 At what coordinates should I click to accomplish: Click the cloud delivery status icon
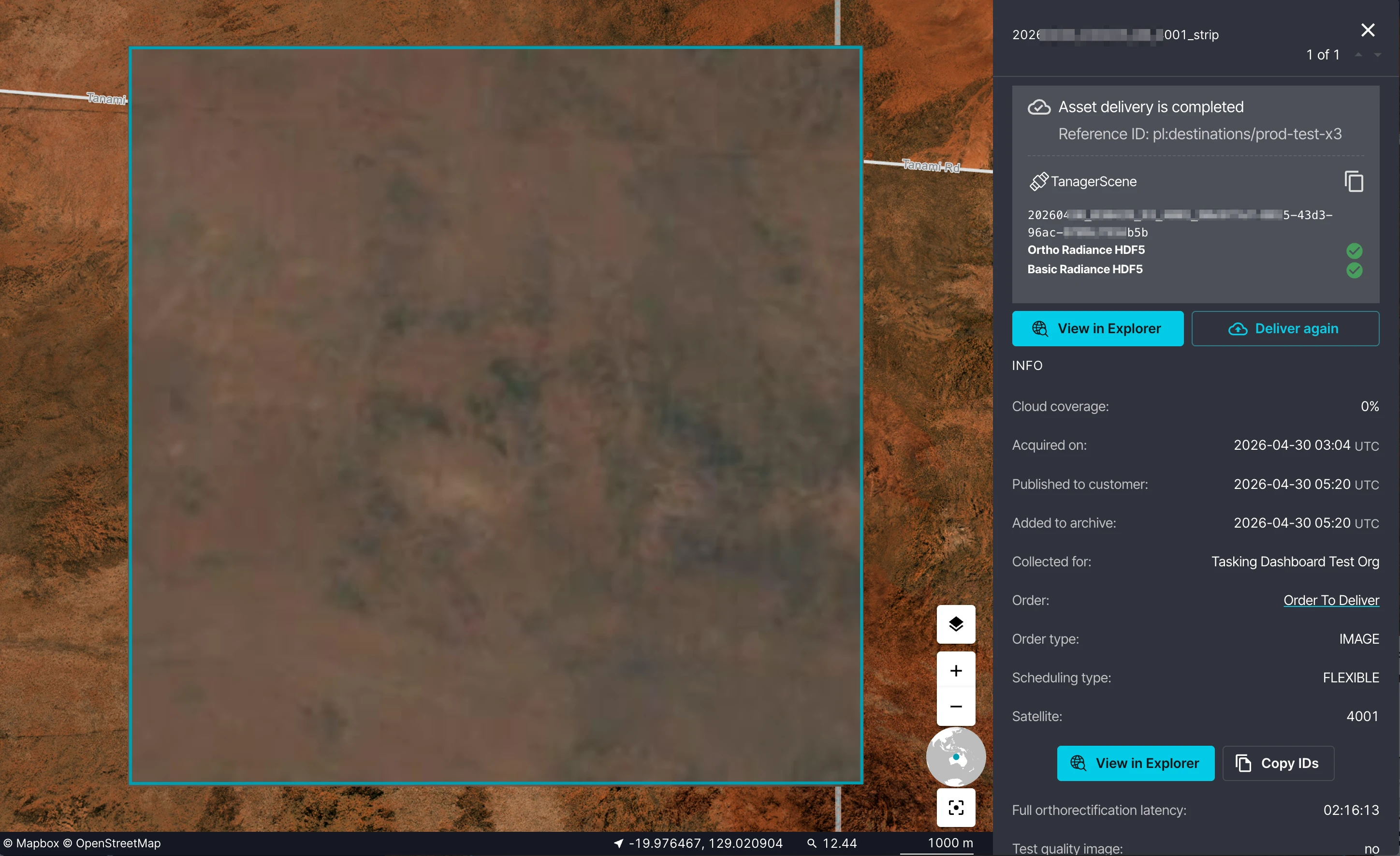click(1038, 107)
